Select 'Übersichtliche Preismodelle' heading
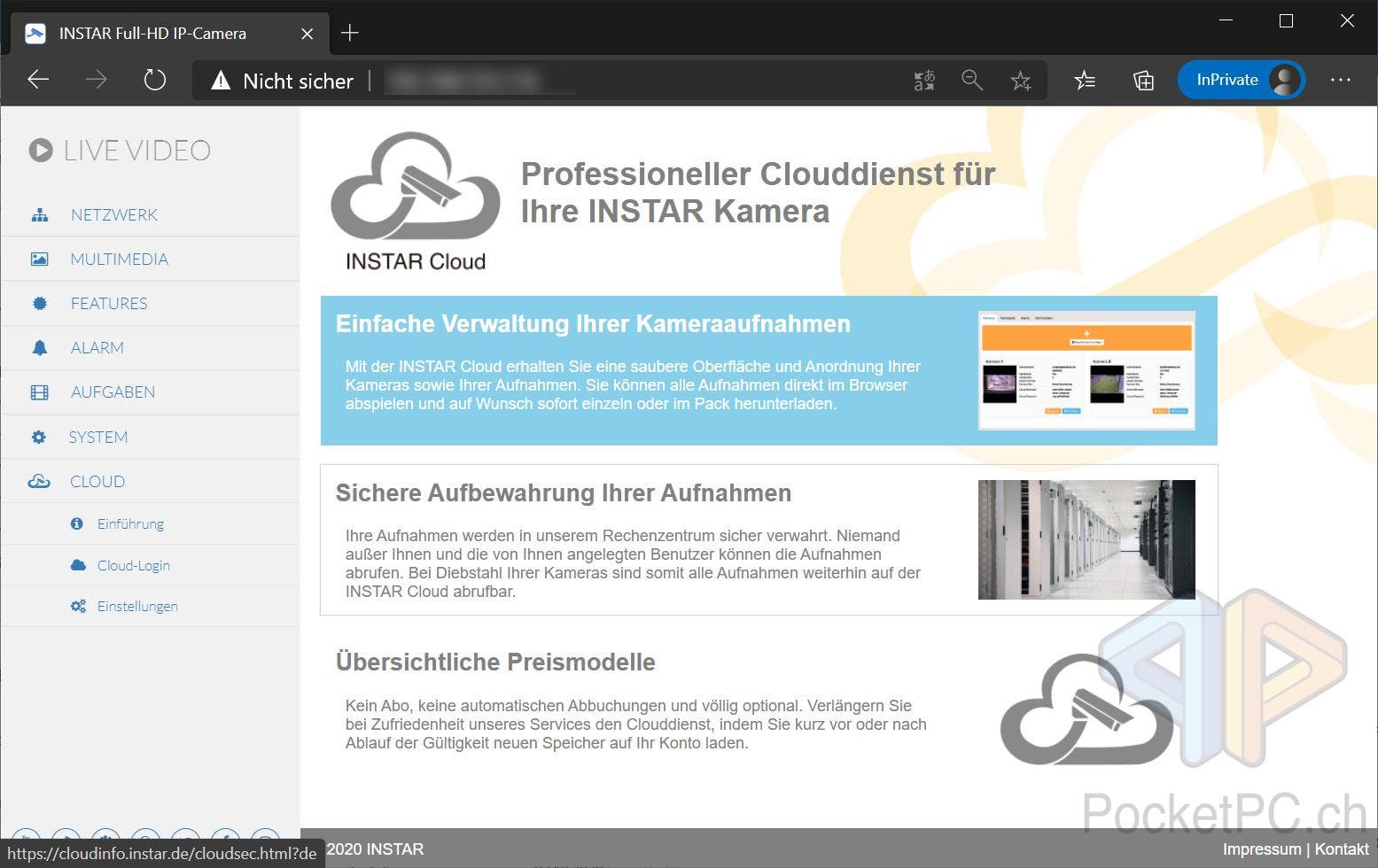The width and height of the screenshot is (1378, 868). pos(495,663)
